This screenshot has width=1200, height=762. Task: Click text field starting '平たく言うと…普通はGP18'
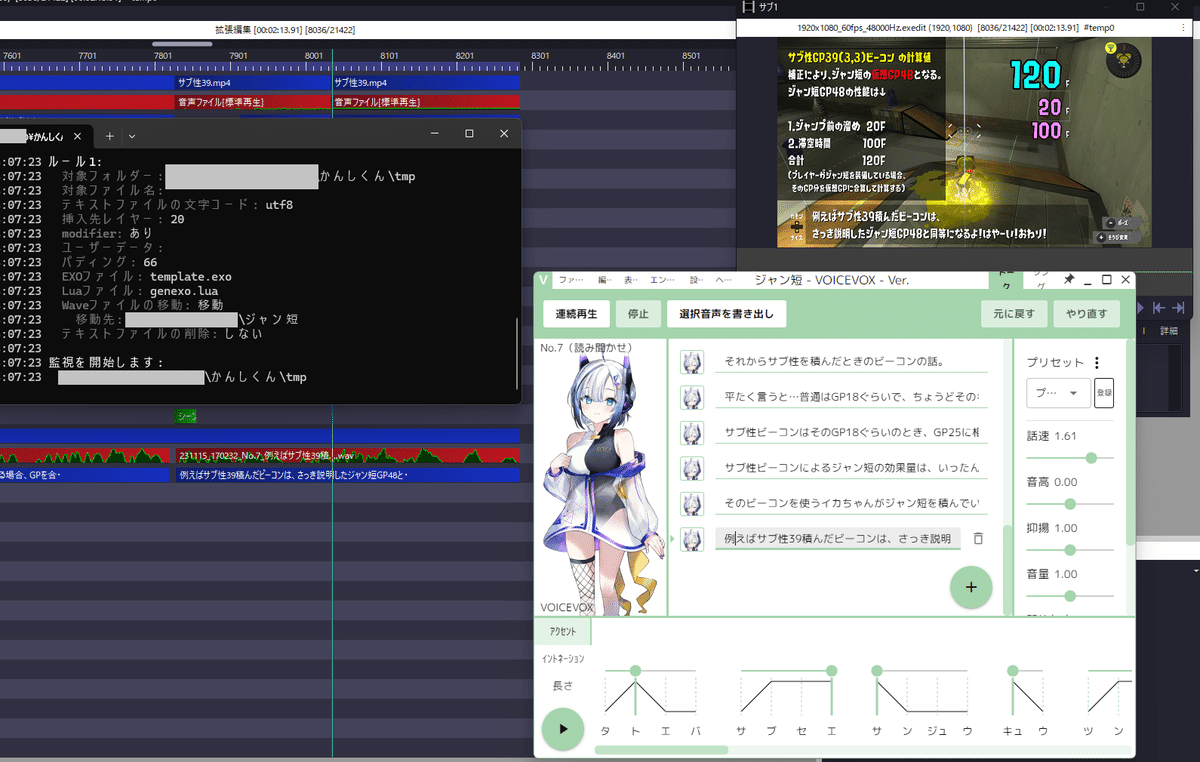(x=851, y=397)
